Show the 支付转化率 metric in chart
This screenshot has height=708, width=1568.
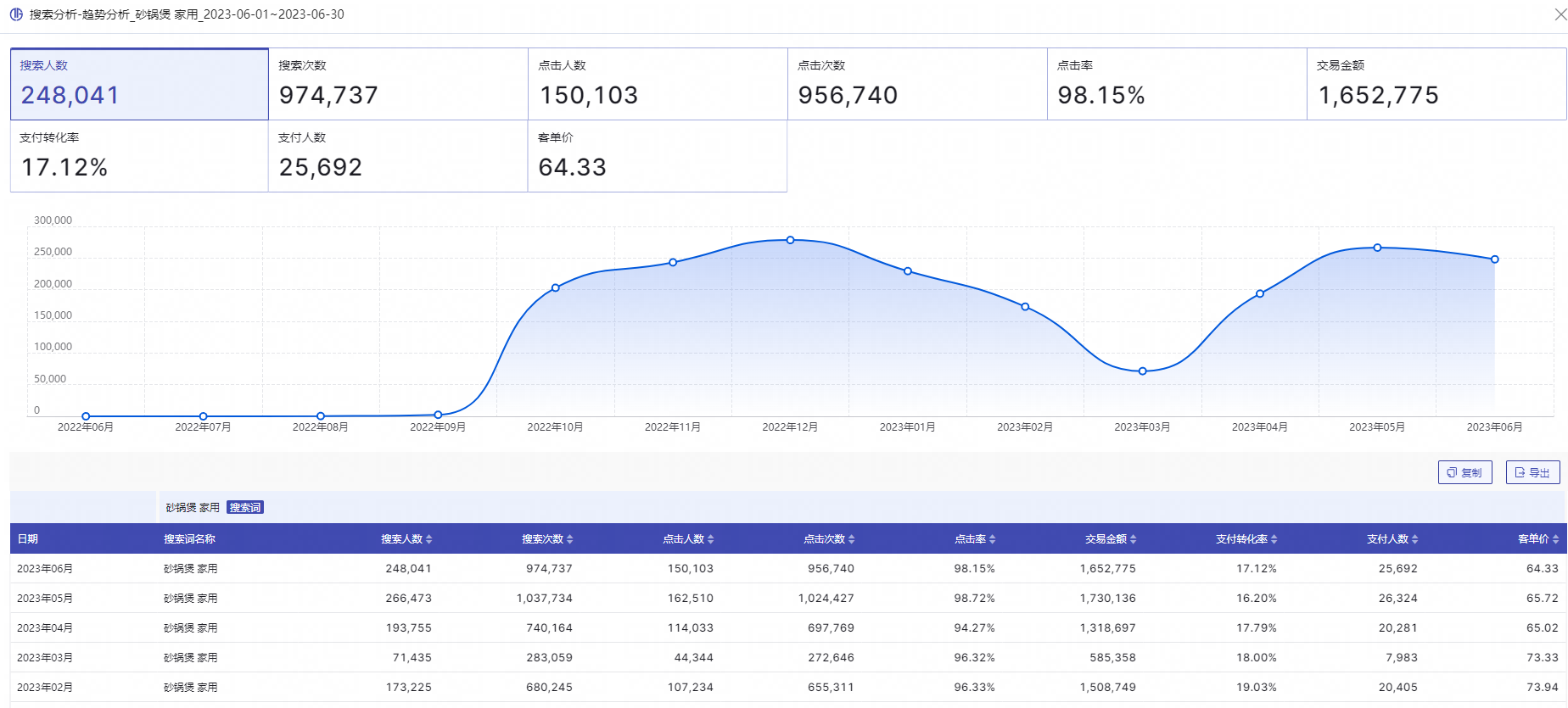pos(139,156)
